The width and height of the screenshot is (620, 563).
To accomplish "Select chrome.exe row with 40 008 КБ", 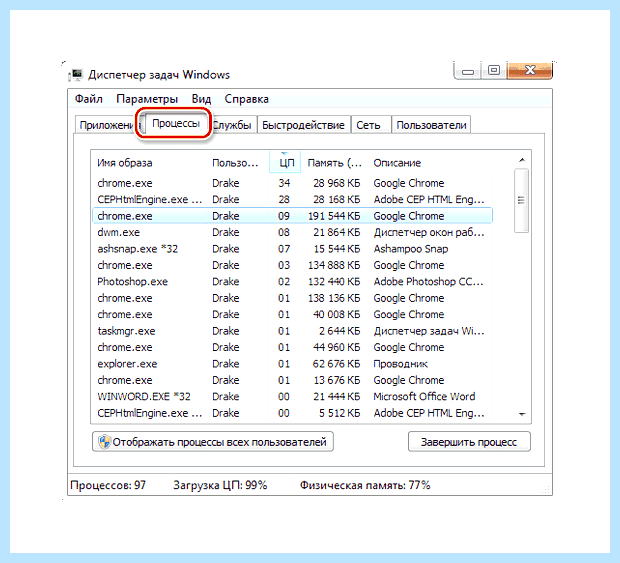I will click(x=293, y=314).
